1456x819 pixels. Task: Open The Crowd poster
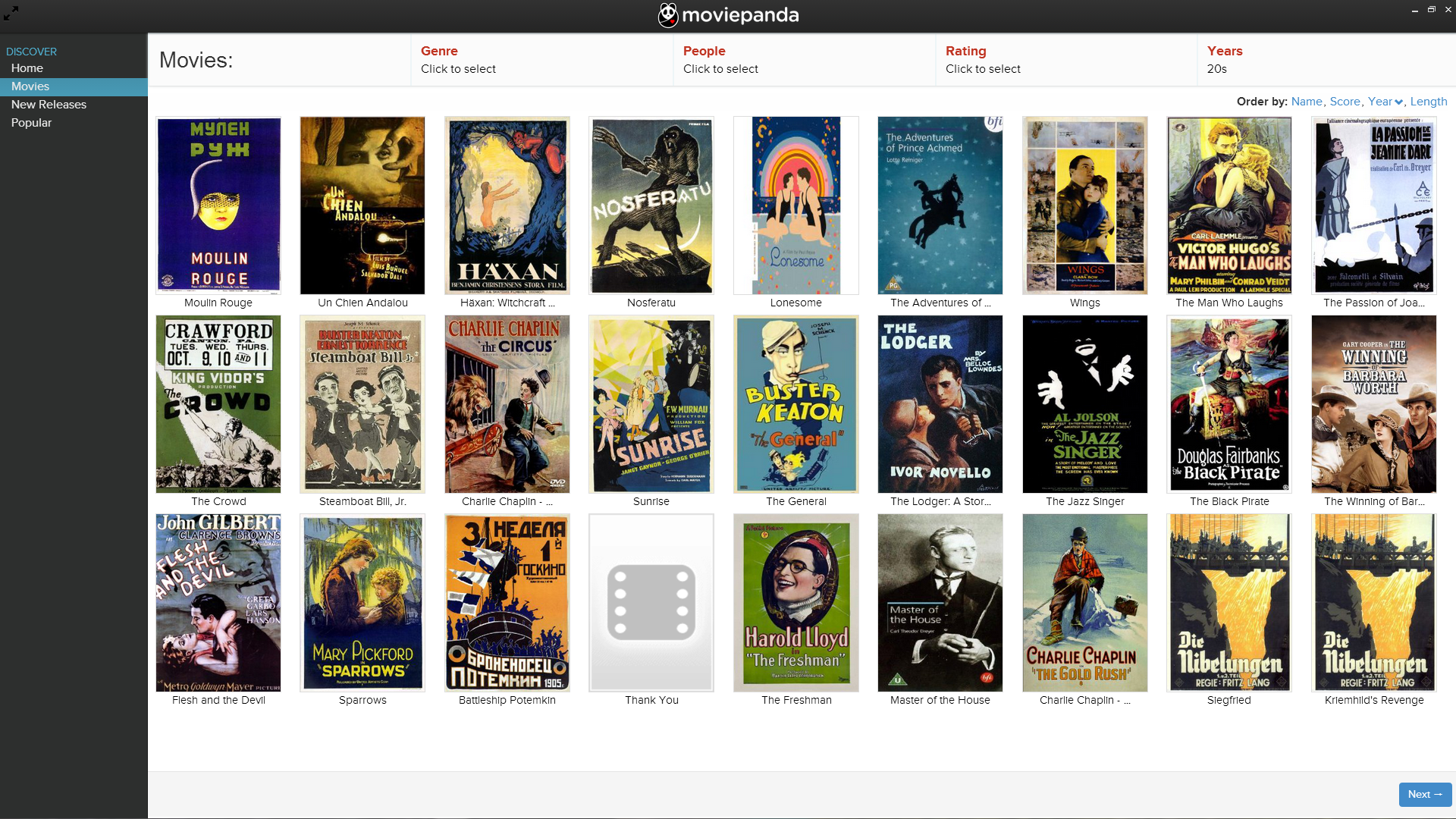tap(218, 404)
